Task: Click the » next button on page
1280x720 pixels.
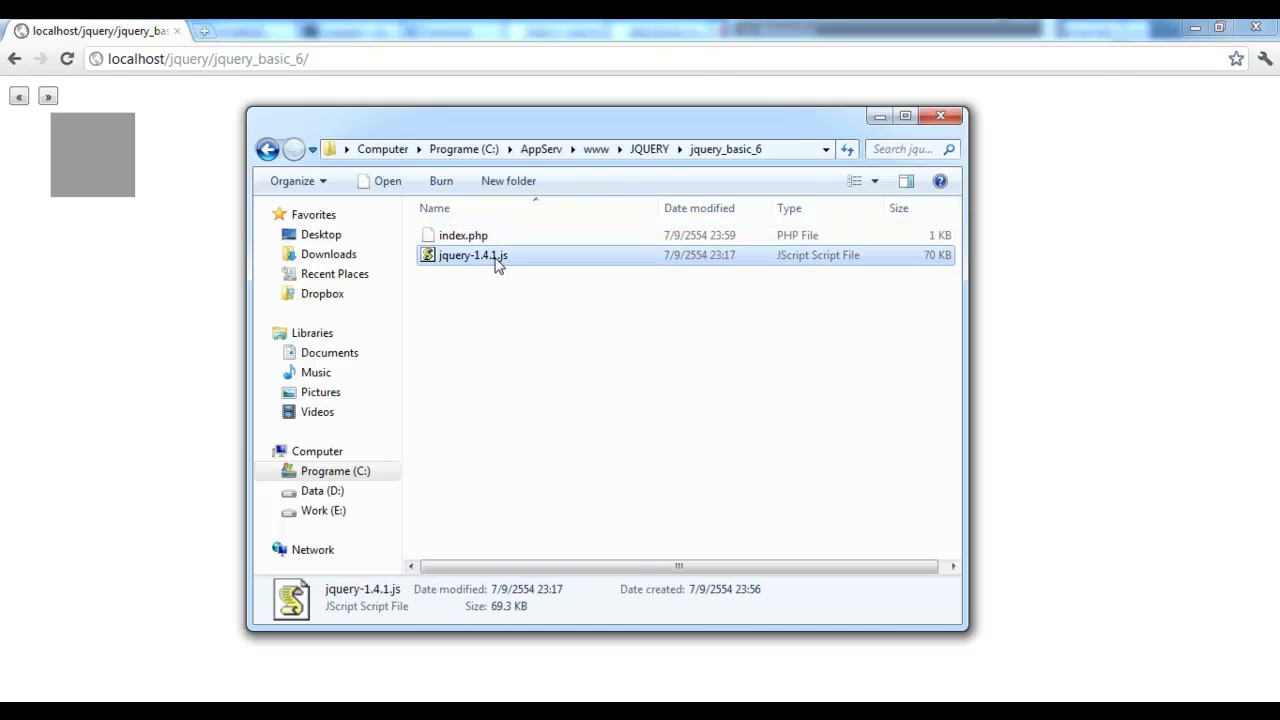Action: click(x=48, y=97)
